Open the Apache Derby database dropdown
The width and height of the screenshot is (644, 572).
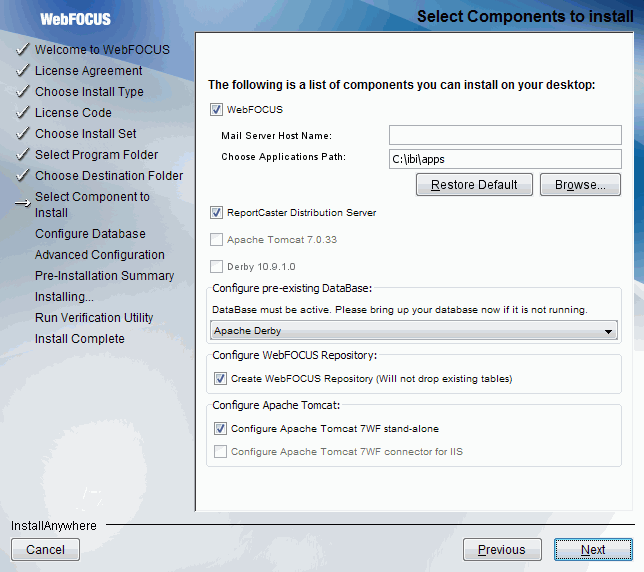pyautogui.click(x=414, y=331)
